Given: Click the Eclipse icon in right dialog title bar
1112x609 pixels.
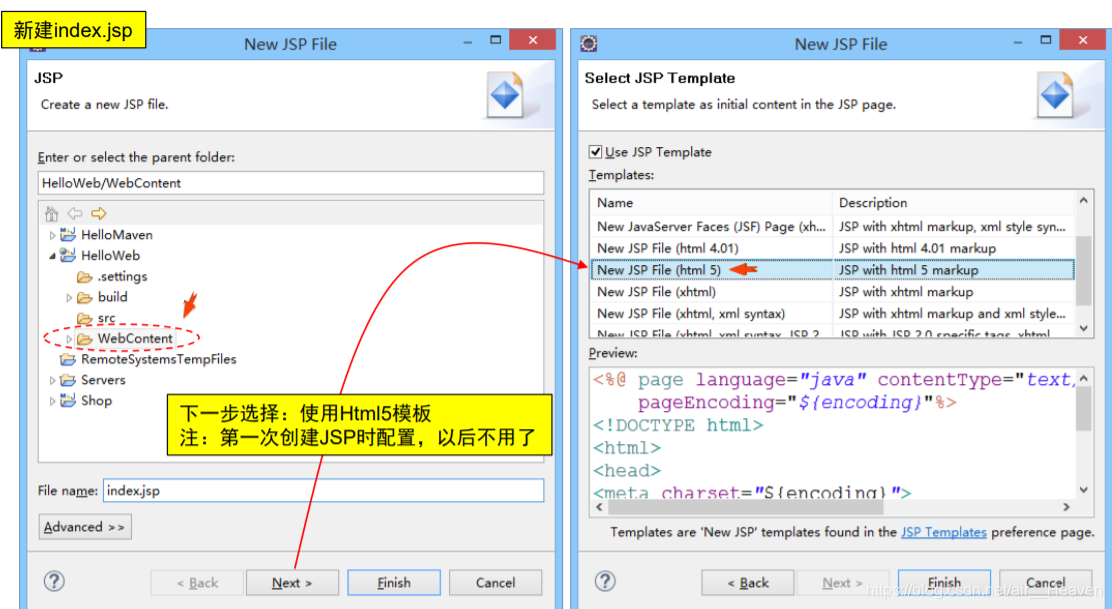Looking at the screenshot, I should coord(588,44).
